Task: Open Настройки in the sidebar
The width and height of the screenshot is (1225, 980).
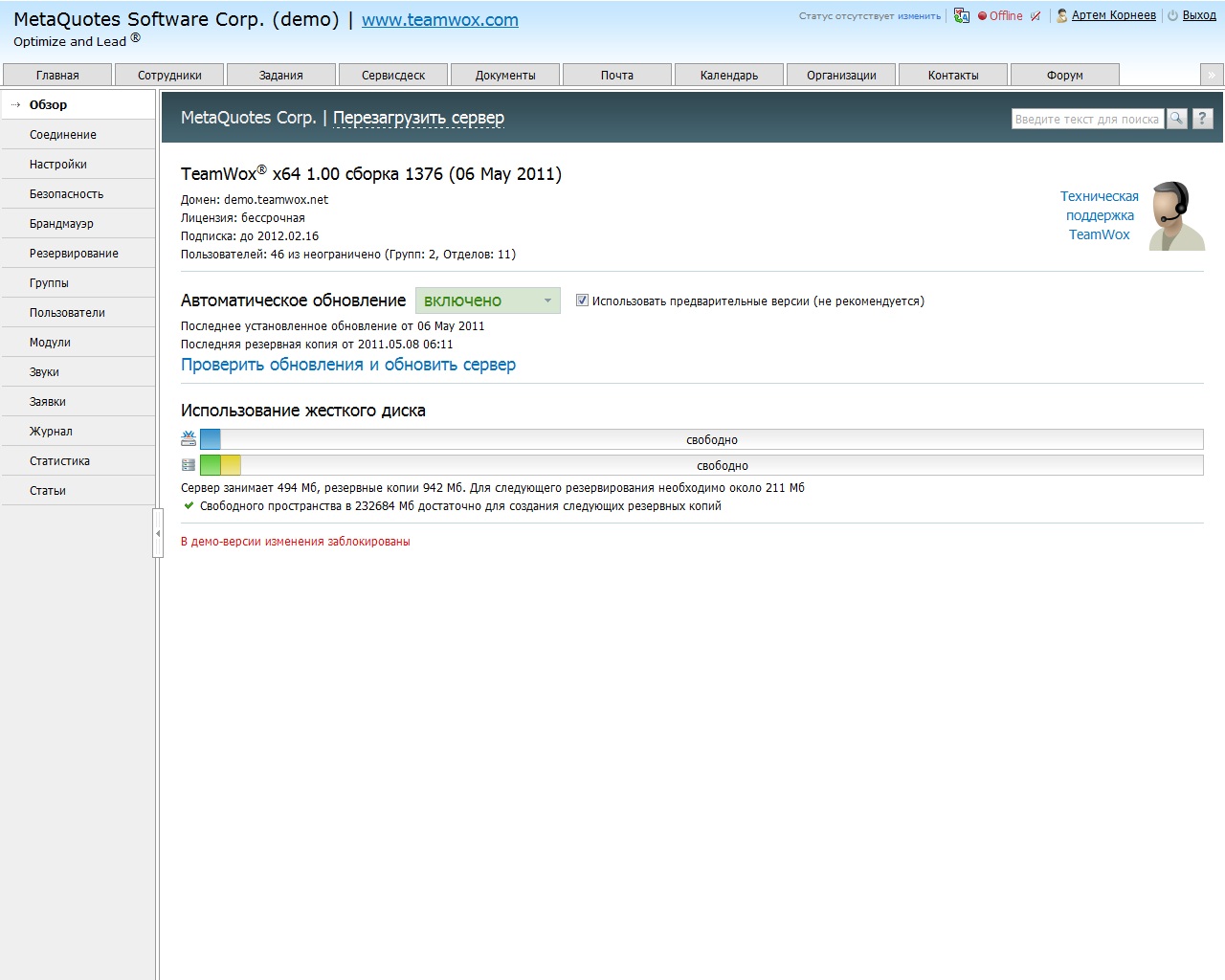Action: [78, 165]
